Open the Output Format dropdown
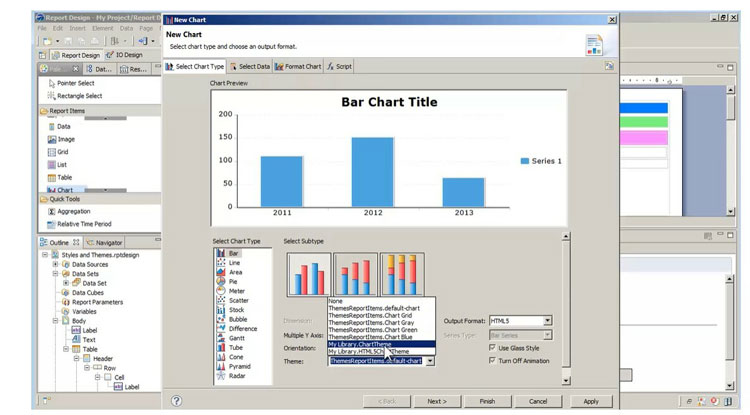The width and height of the screenshot is (750, 415). (x=547, y=321)
